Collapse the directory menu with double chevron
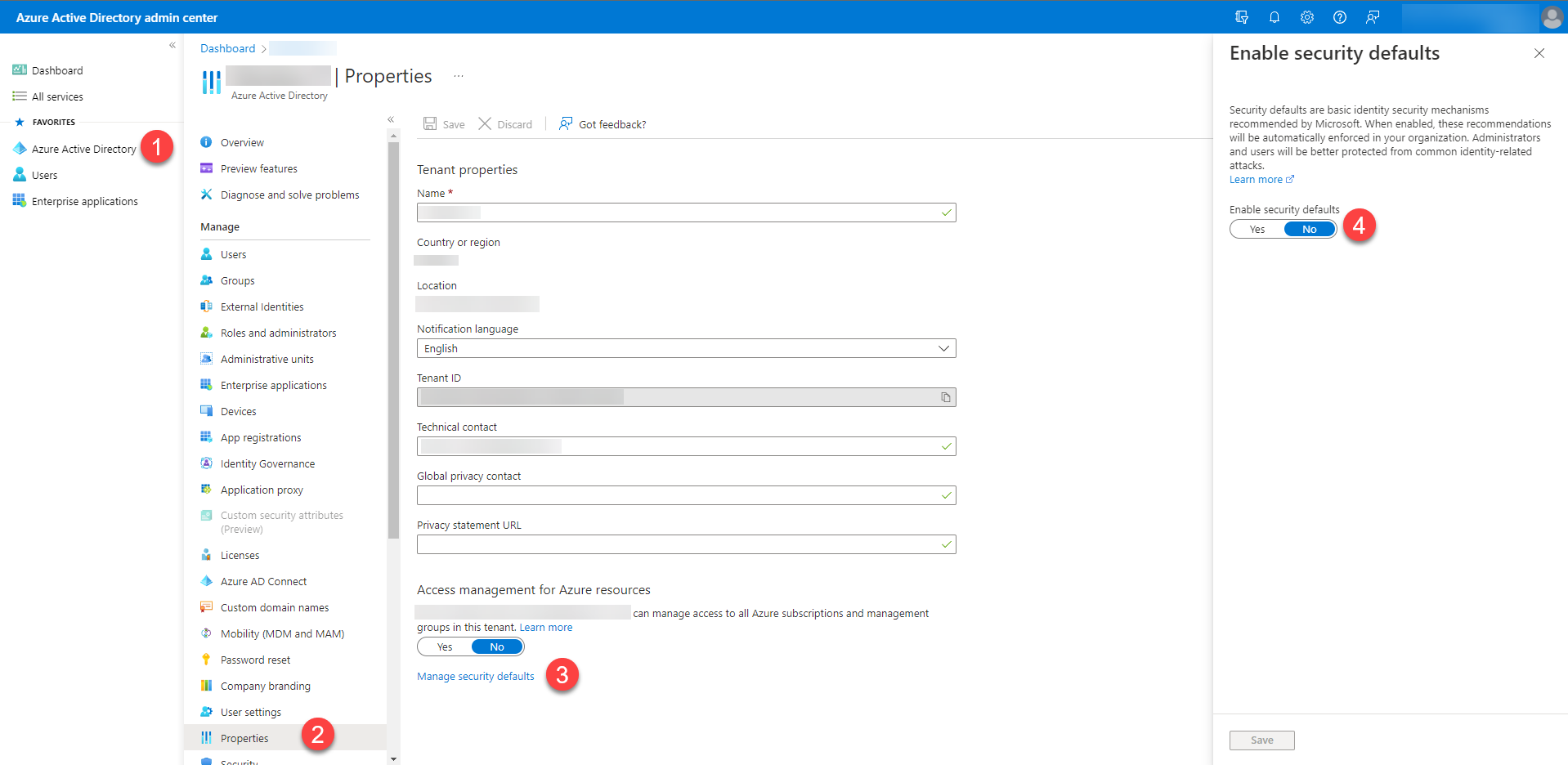Image resolution: width=1568 pixels, height=765 pixels. point(391,119)
